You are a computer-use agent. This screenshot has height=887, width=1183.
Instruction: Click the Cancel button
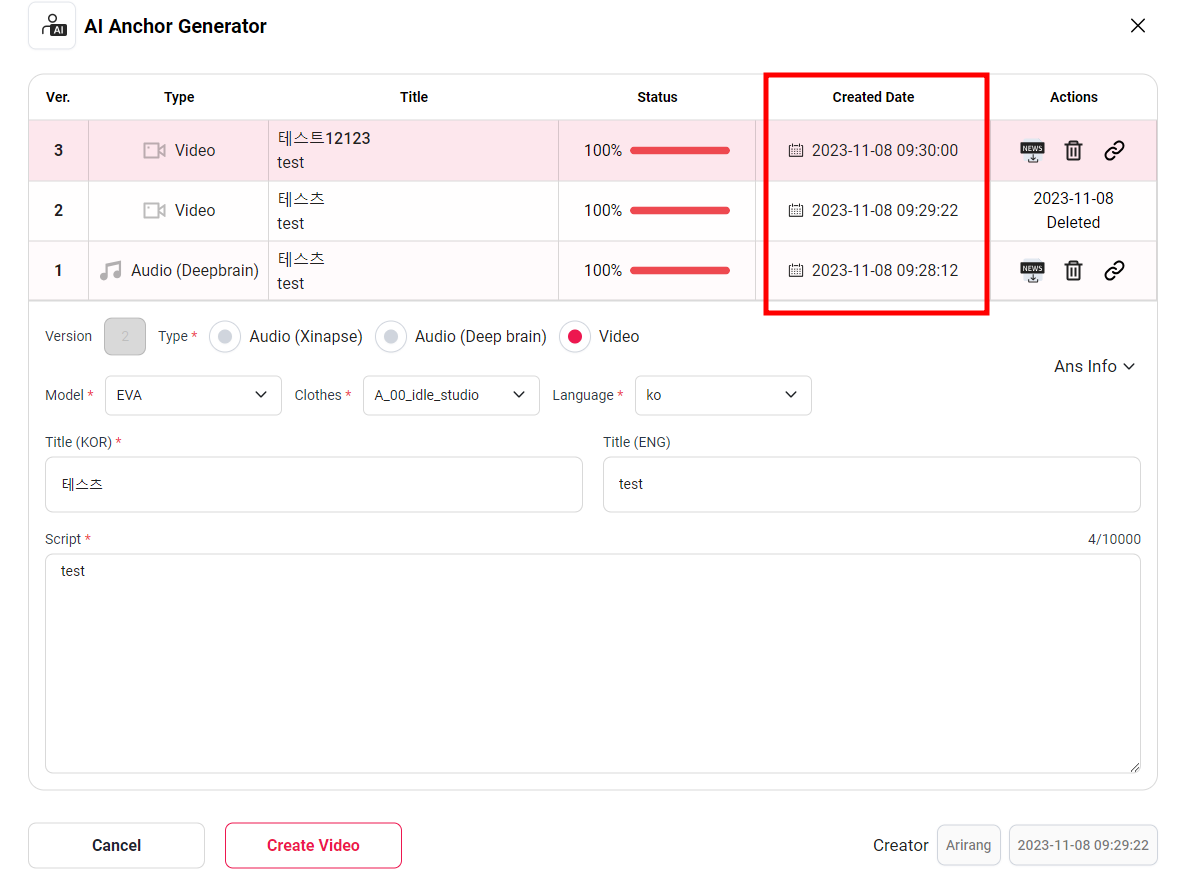click(116, 845)
